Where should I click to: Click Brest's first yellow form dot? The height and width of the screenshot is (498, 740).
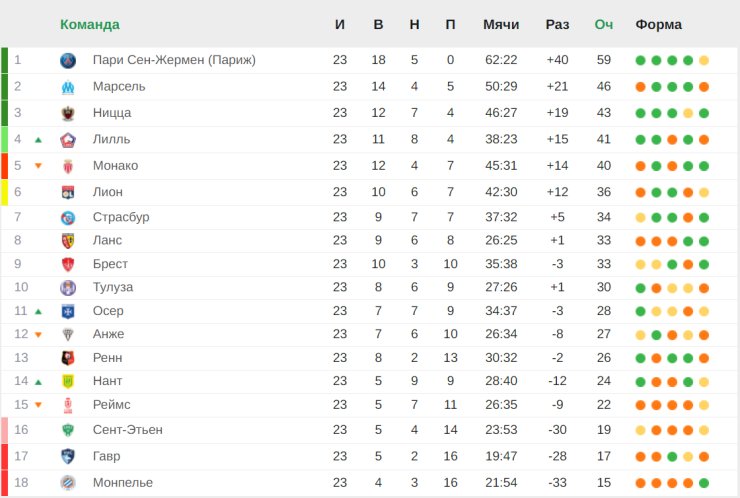pyautogui.click(x=640, y=264)
